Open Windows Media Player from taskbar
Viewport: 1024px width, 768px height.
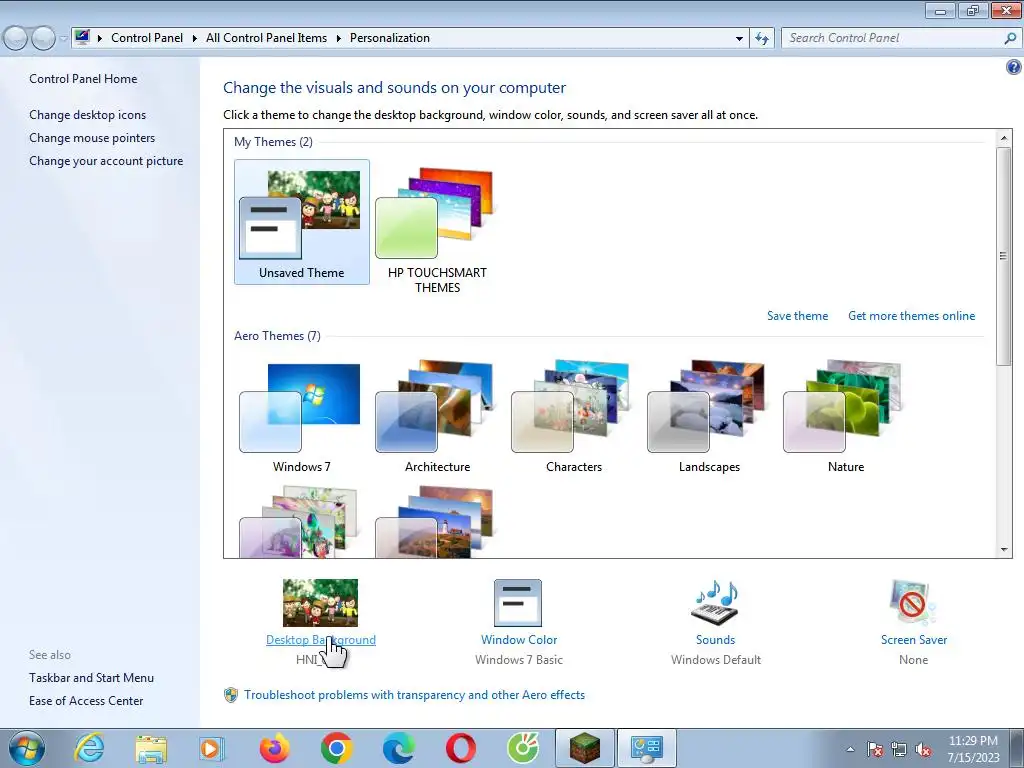tap(211, 748)
